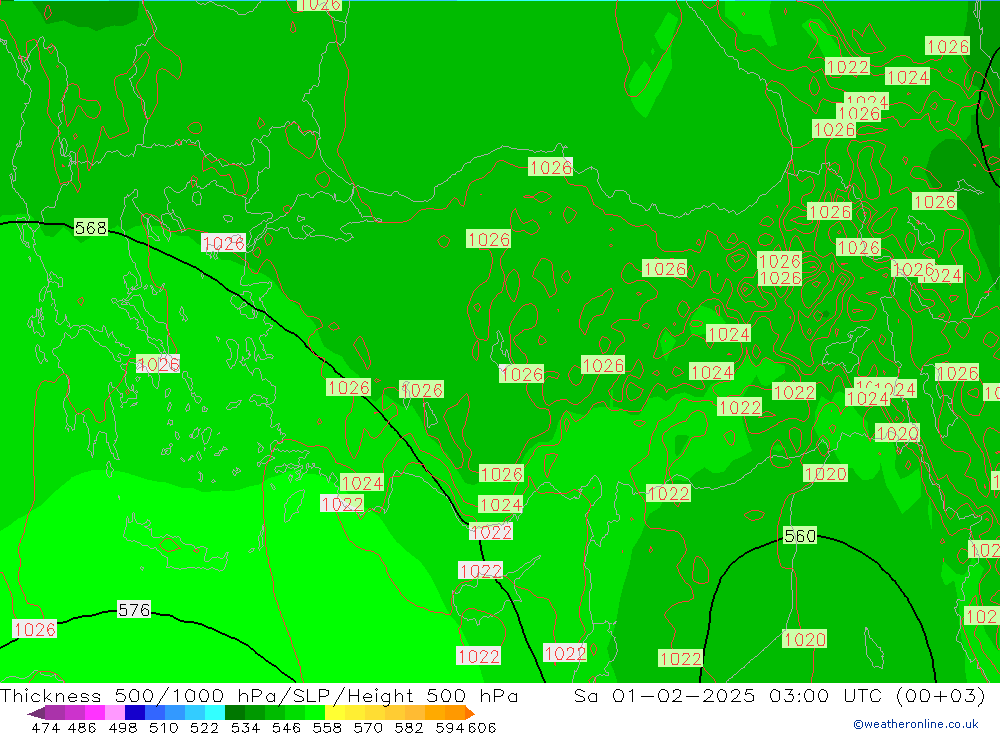
Task: Click the 474 legend value
Action: (46, 727)
